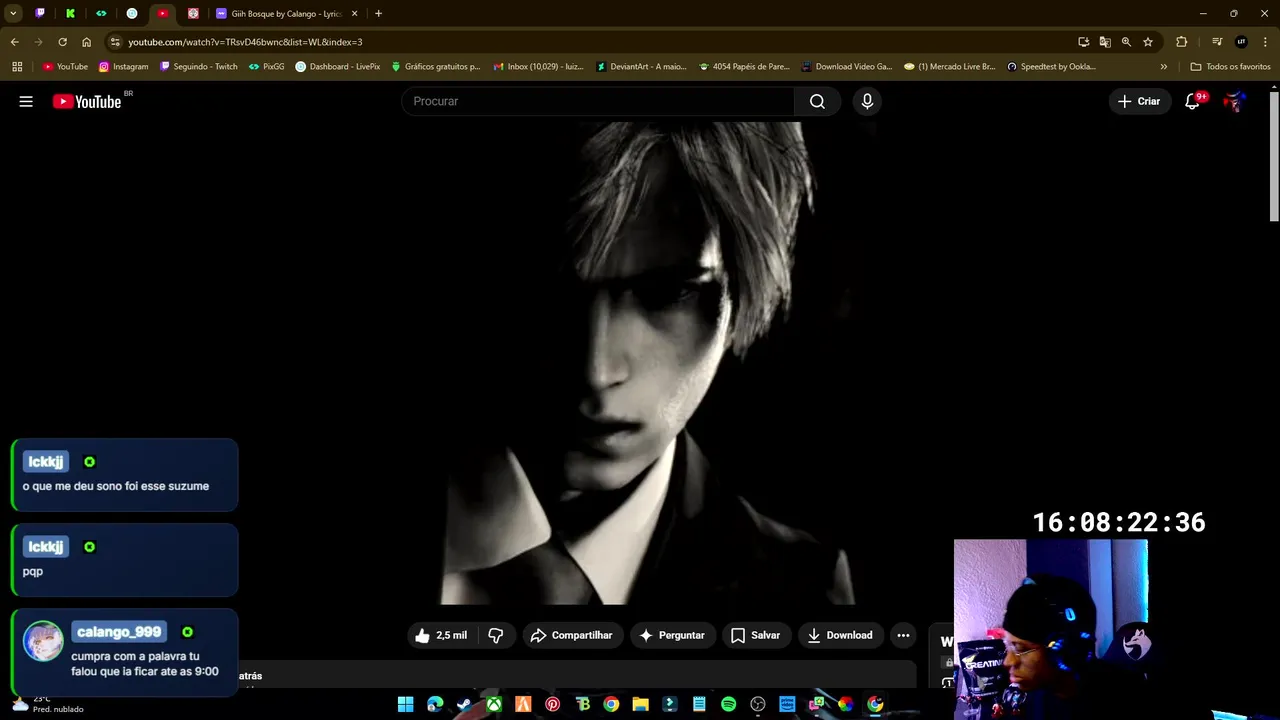Image resolution: width=1280 pixels, height=720 pixels.
Task: Open zoom magnifier in address bar
Action: [1126, 42]
